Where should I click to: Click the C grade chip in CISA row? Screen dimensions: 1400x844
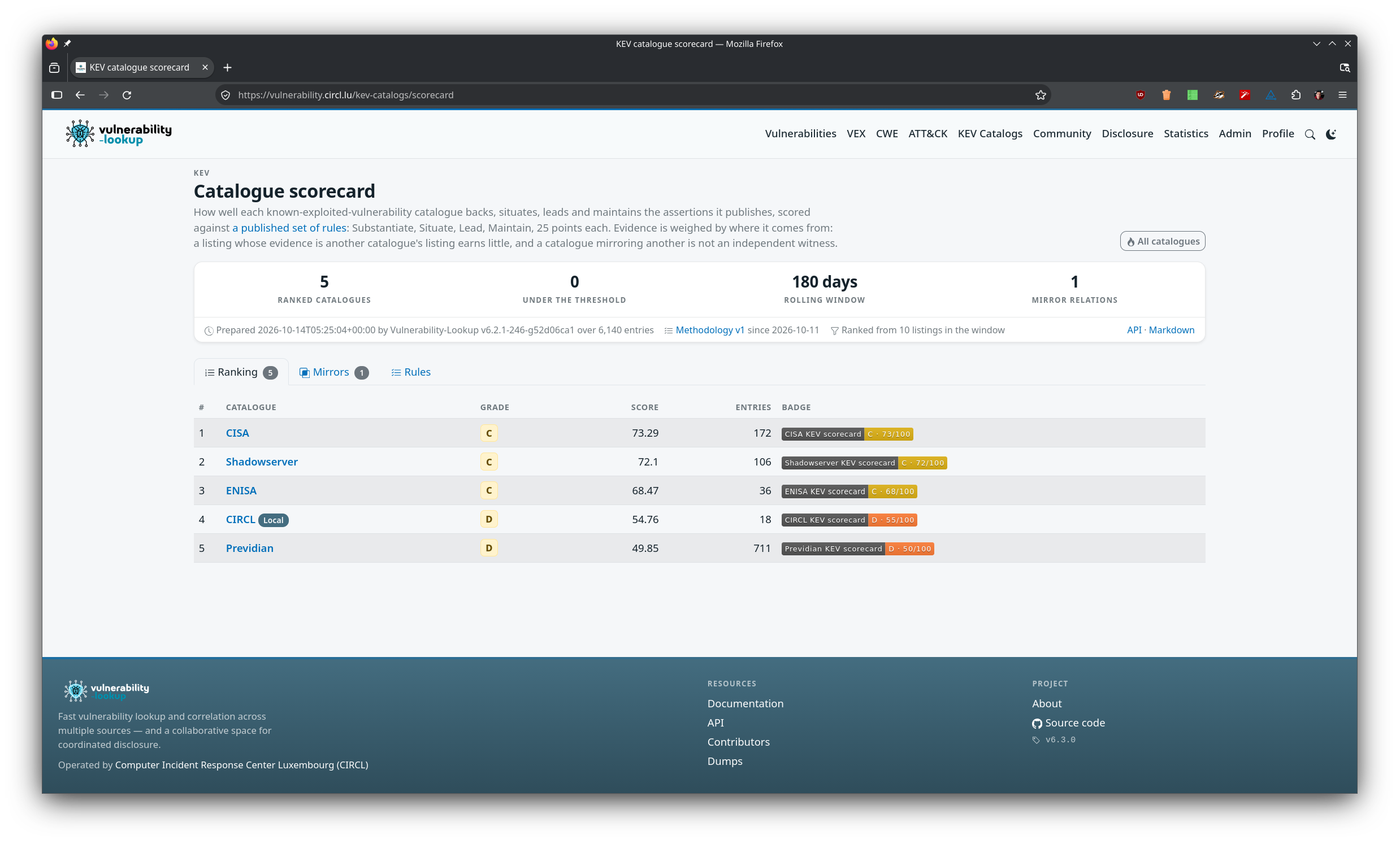(489, 433)
